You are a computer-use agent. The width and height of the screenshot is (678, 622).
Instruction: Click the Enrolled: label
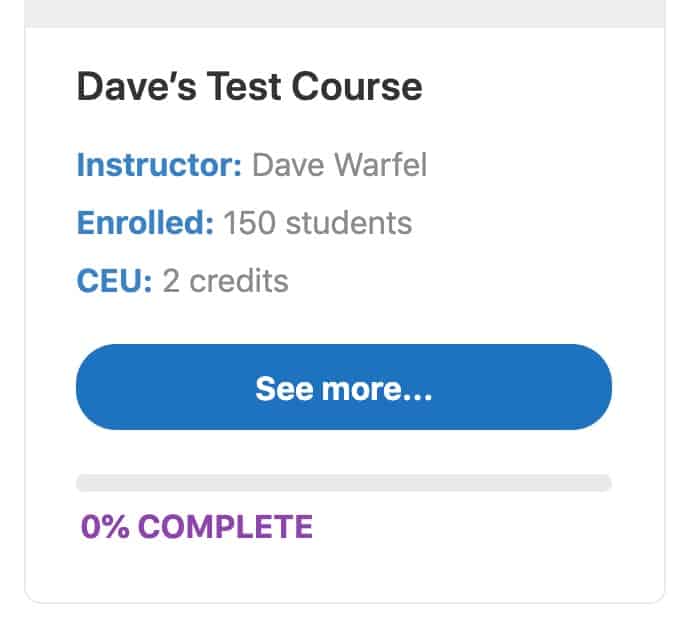[x=145, y=222]
